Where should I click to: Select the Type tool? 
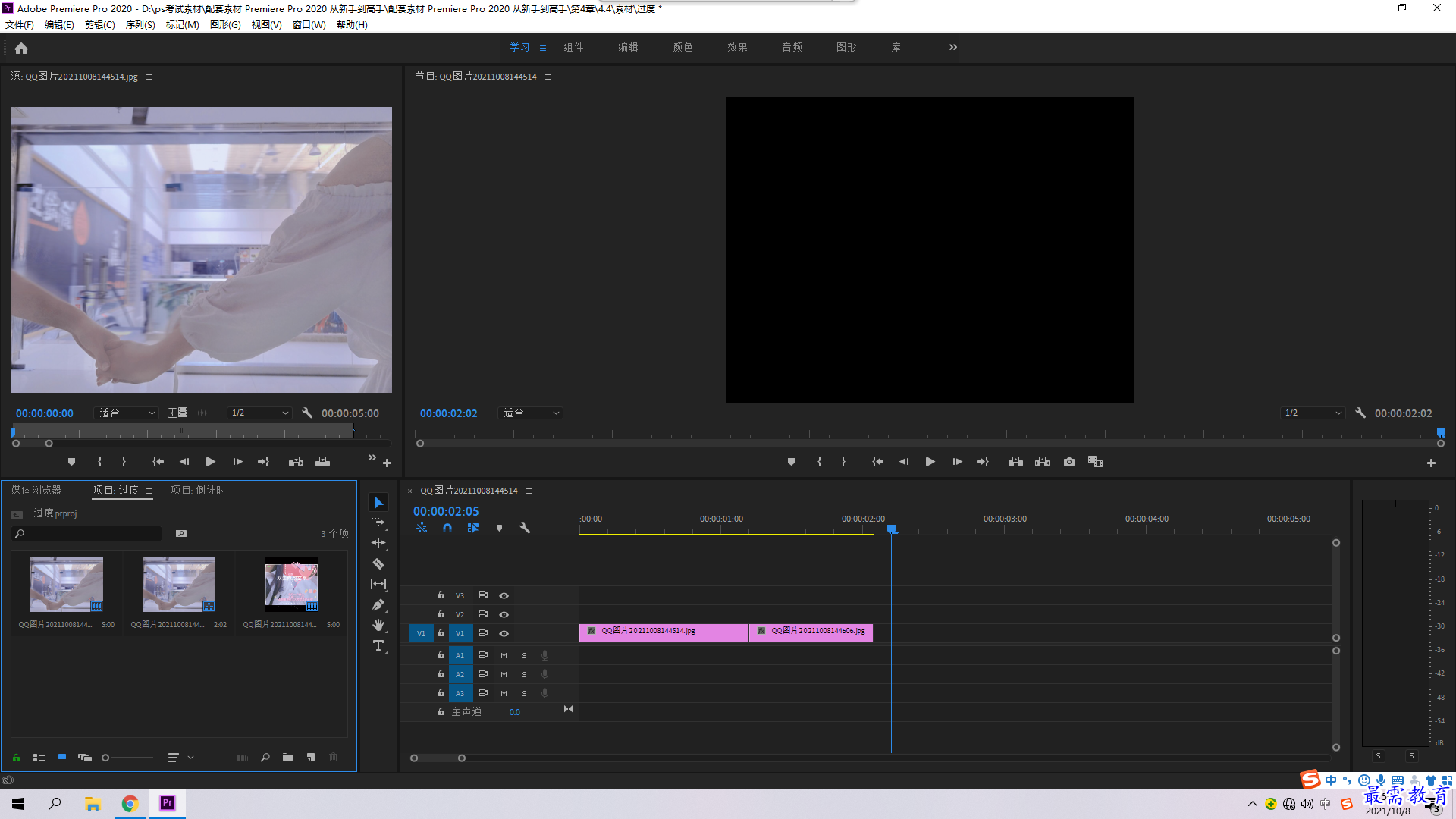pos(378,645)
